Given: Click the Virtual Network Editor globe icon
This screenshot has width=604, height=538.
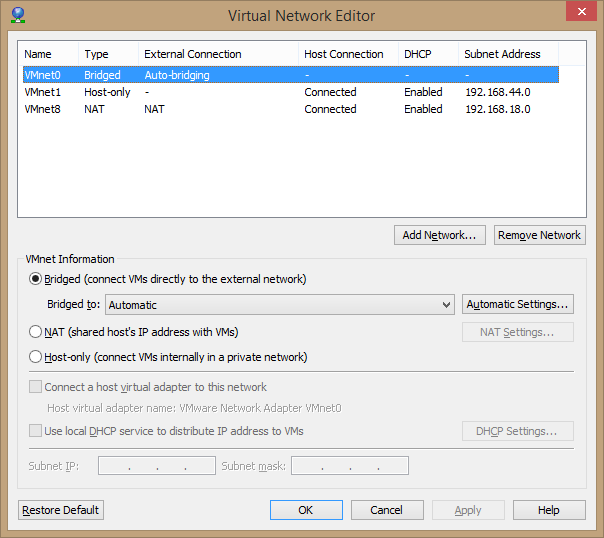Looking at the screenshot, I should point(18,15).
